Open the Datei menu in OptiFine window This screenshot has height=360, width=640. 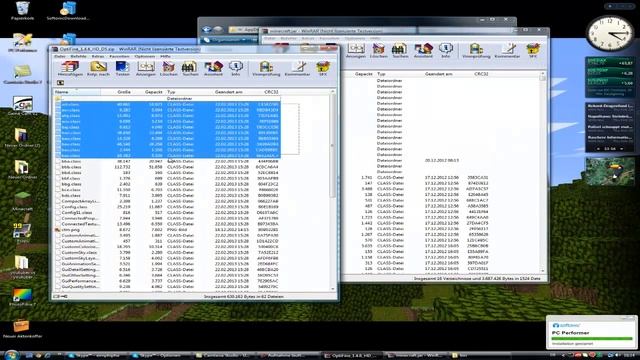point(60,56)
